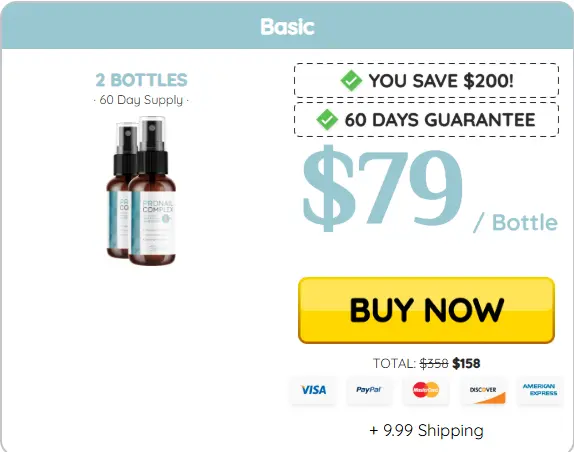The image size is (574, 452).
Task: Select the 60 Day Supply text
Action: 141,100
